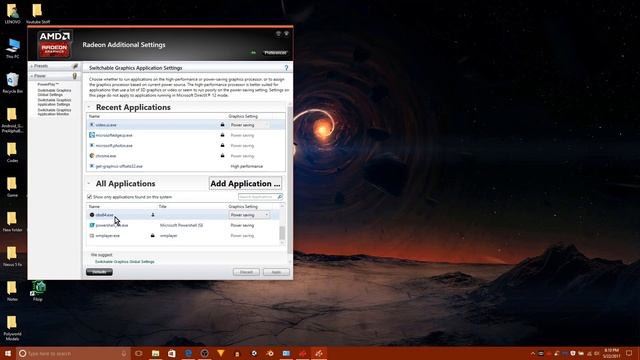Click the green back arrow in header

tap(253, 53)
